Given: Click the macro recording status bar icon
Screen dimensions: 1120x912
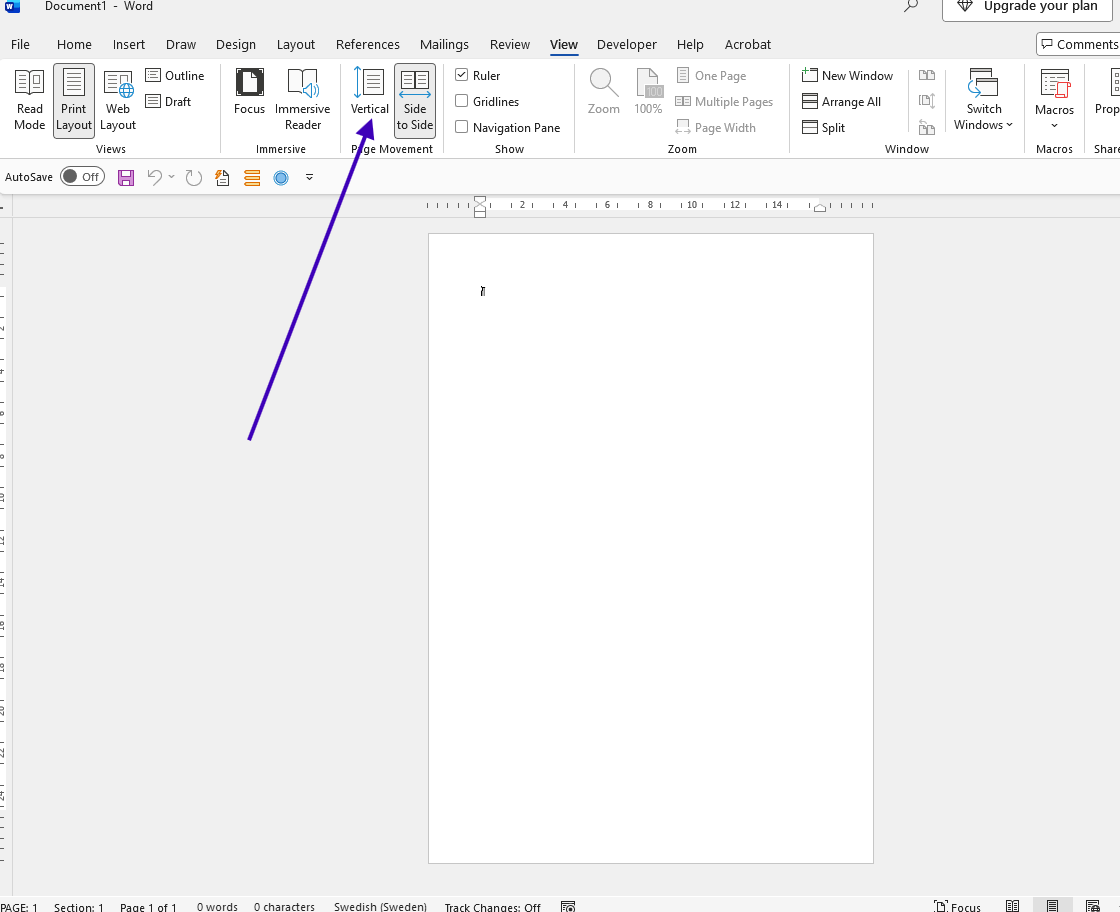Looking at the screenshot, I should (568, 906).
